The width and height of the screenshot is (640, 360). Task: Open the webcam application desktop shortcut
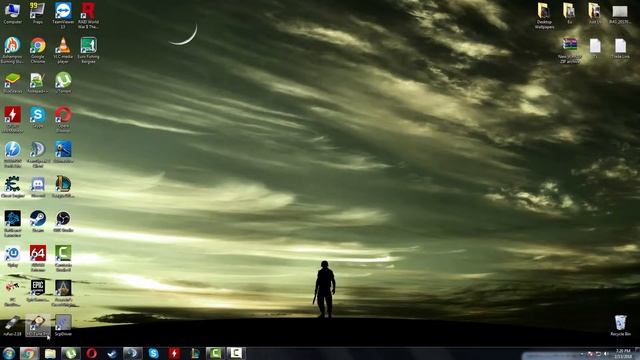tap(63, 152)
